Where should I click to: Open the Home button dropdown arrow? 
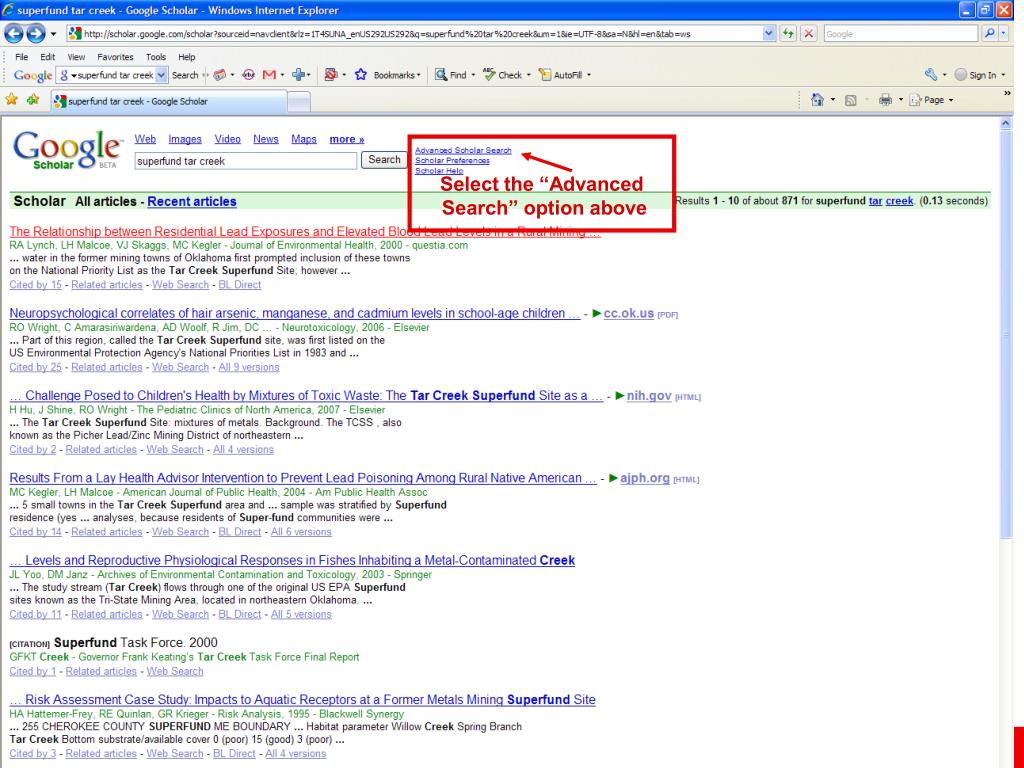coord(832,100)
